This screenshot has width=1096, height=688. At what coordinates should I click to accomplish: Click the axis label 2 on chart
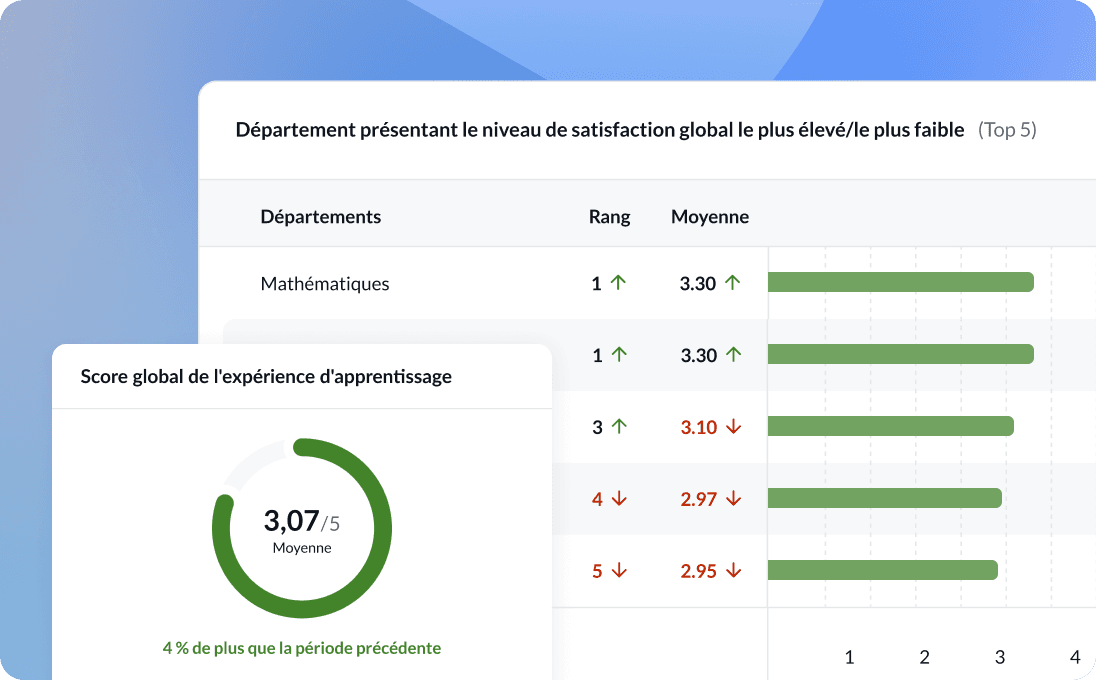click(x=924, y=657)
